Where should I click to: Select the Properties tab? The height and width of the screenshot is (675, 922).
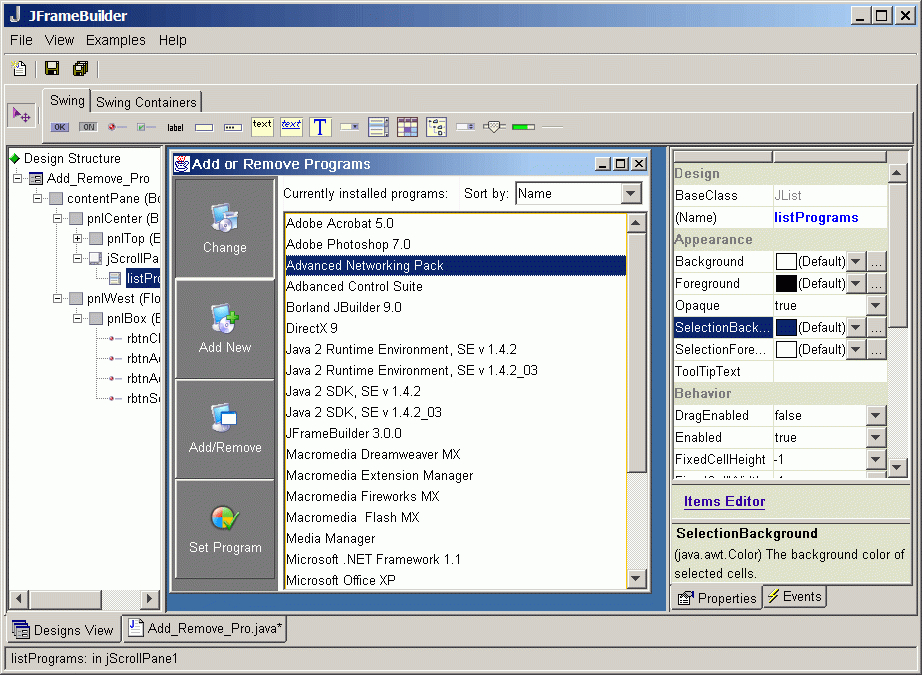point(717,599)
